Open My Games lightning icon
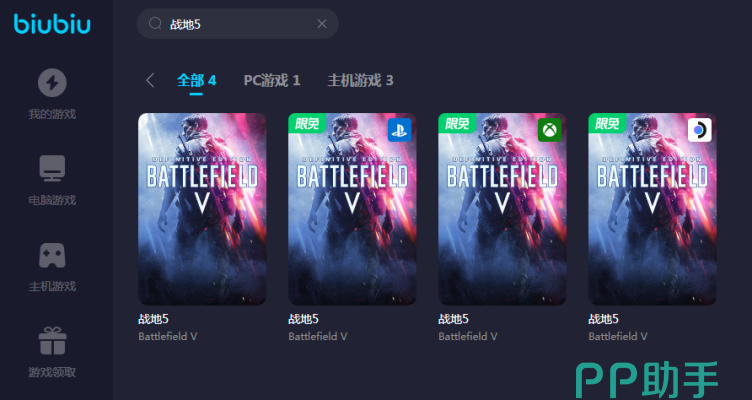Screen dimensions: 752x400 click(x=52, y=83)
